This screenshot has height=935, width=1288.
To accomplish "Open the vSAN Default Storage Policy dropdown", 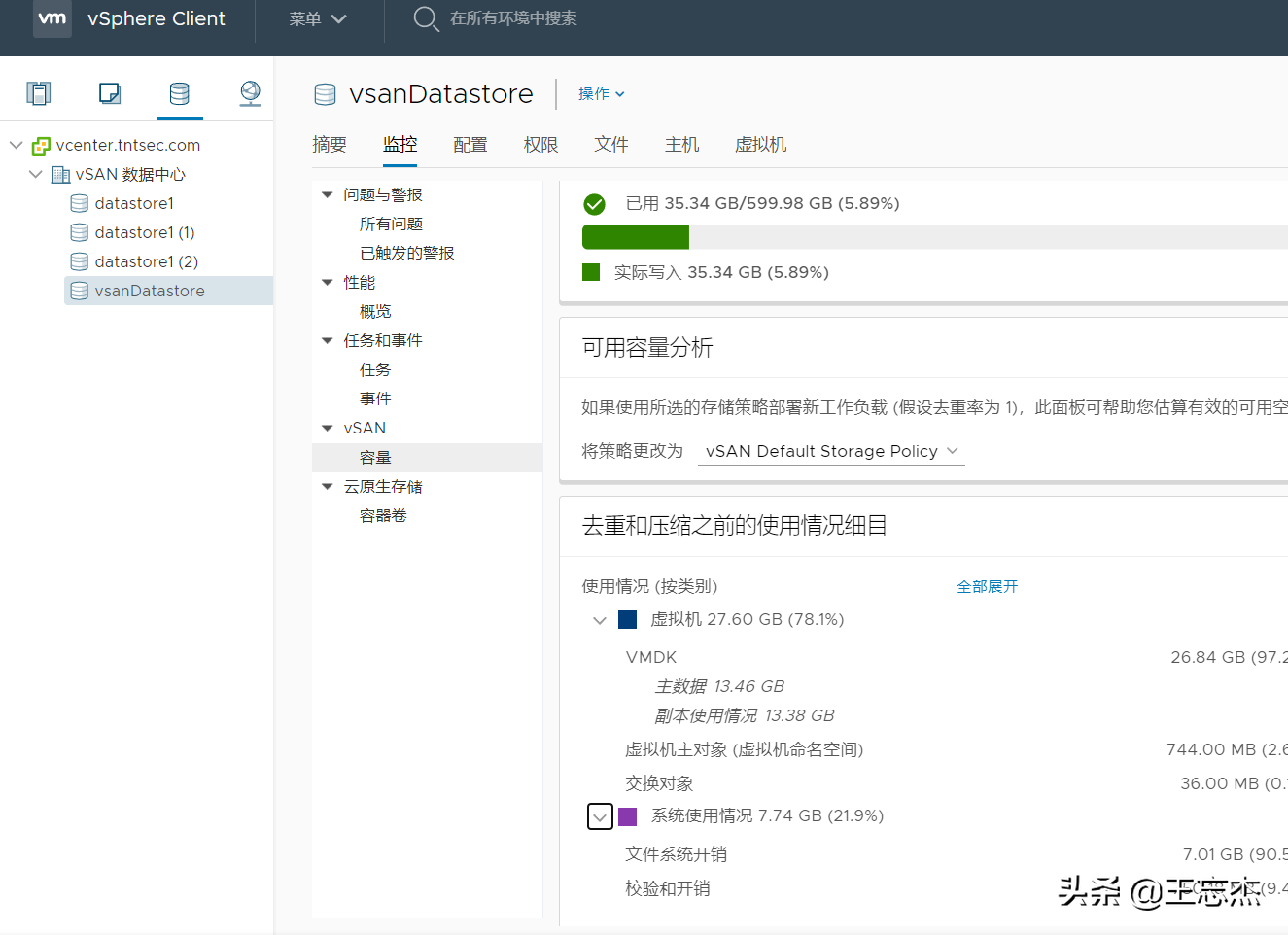I will tap(831, 451).
